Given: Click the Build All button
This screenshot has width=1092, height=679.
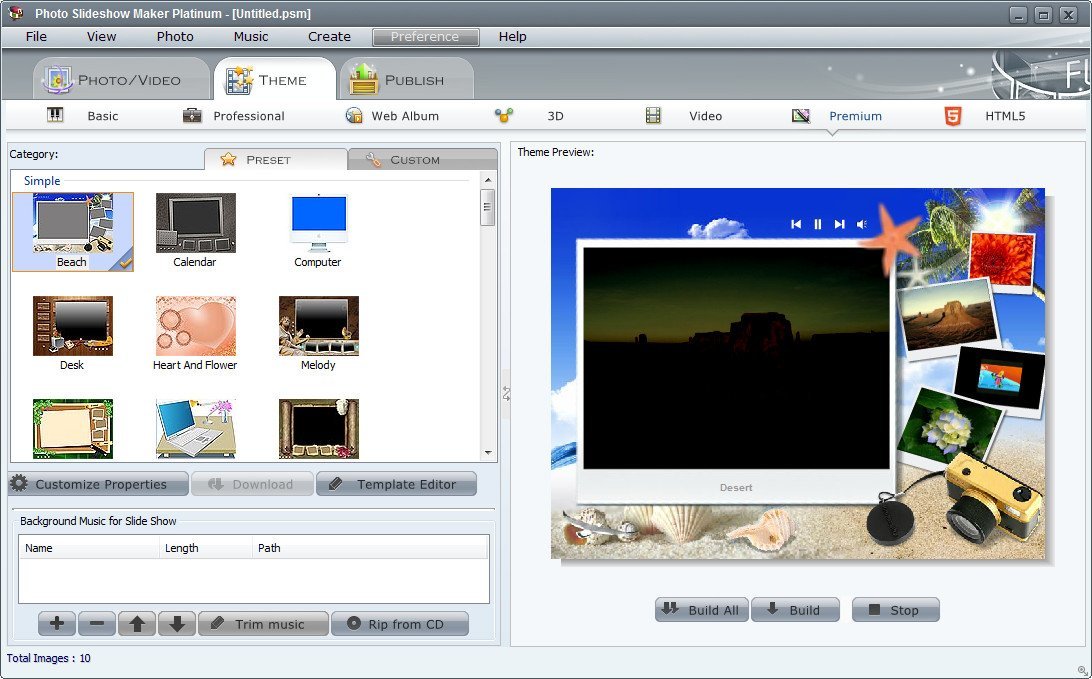Looking at the screenshot, I should point(701,609).
